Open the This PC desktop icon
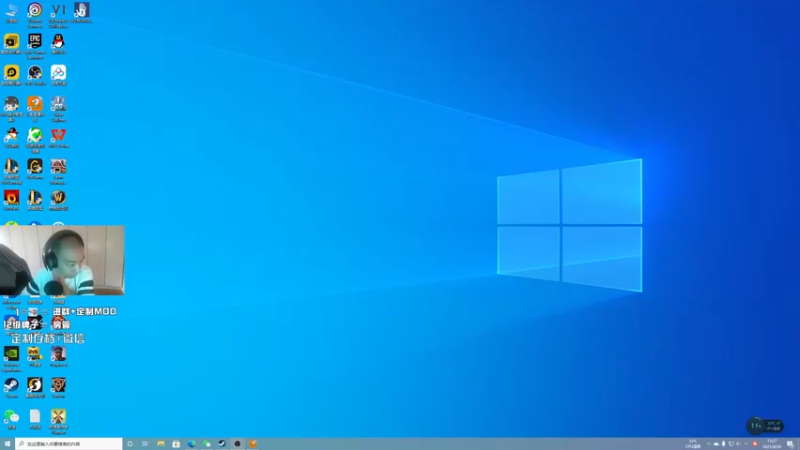 11,13
